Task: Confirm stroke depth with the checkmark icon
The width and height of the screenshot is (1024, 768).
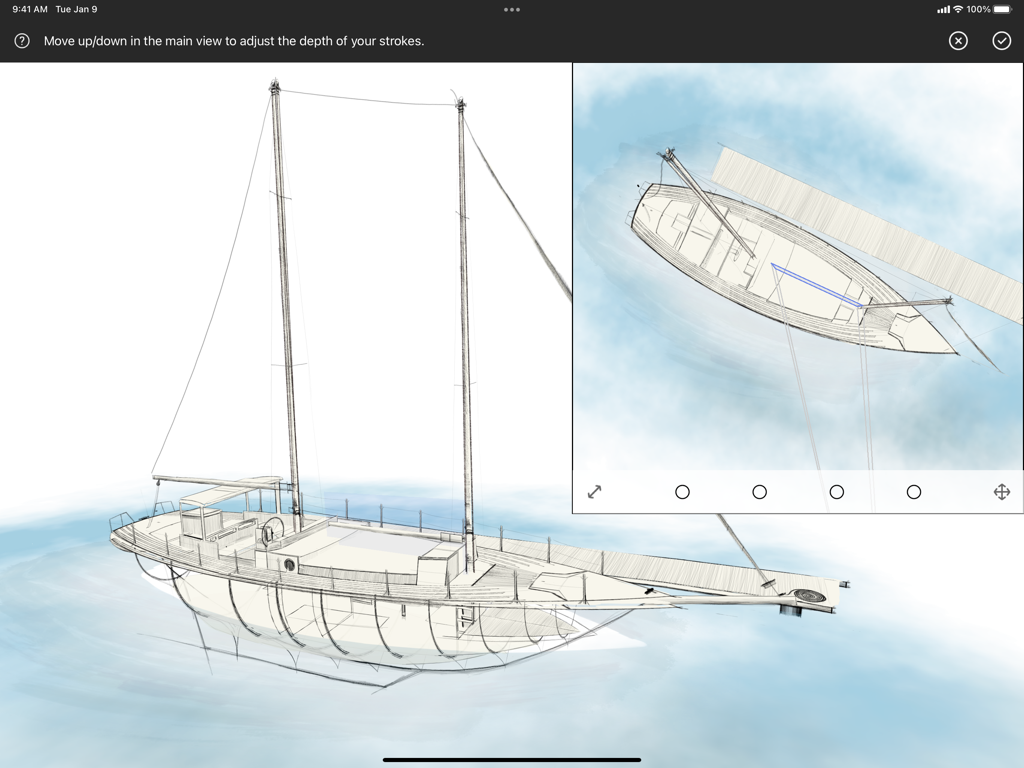Action: tap(1000, 41)
